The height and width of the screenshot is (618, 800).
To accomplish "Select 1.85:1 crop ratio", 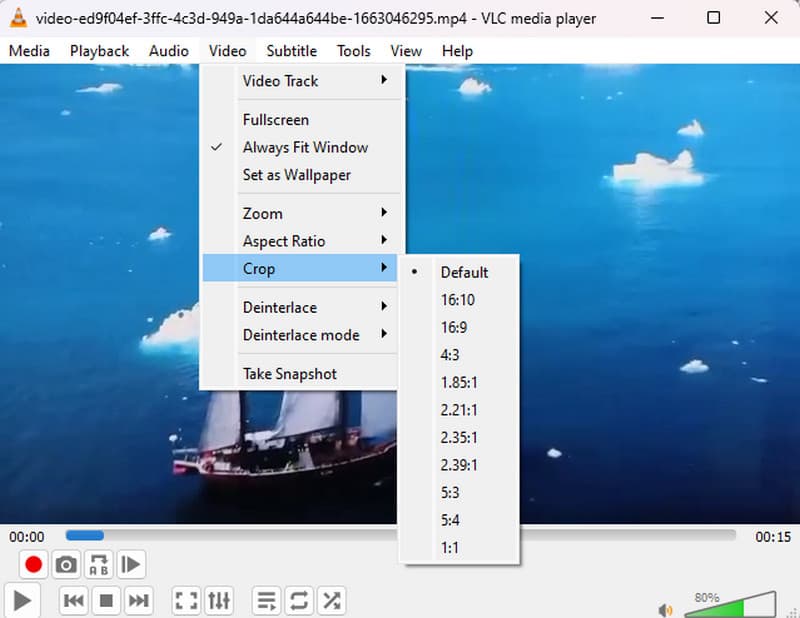I will click(x=459, y=382).
